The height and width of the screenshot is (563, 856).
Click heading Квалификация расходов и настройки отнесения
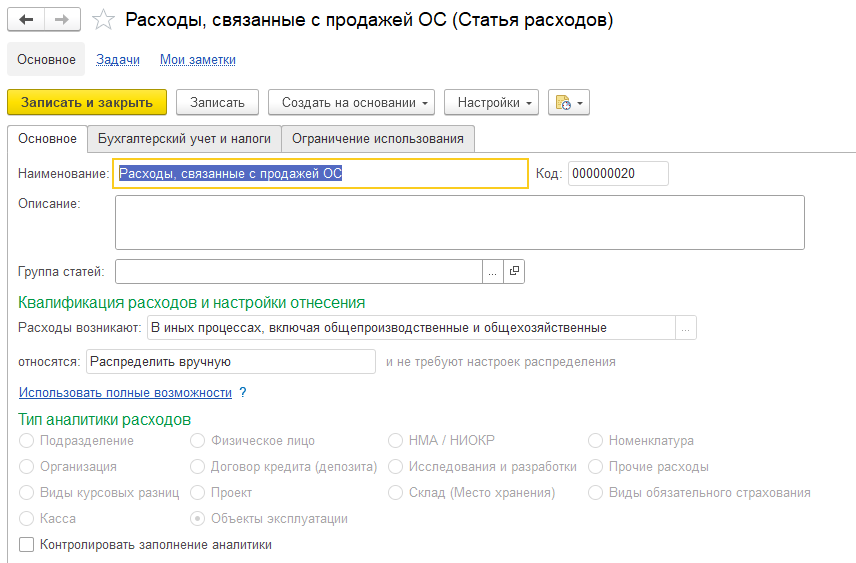192,303
